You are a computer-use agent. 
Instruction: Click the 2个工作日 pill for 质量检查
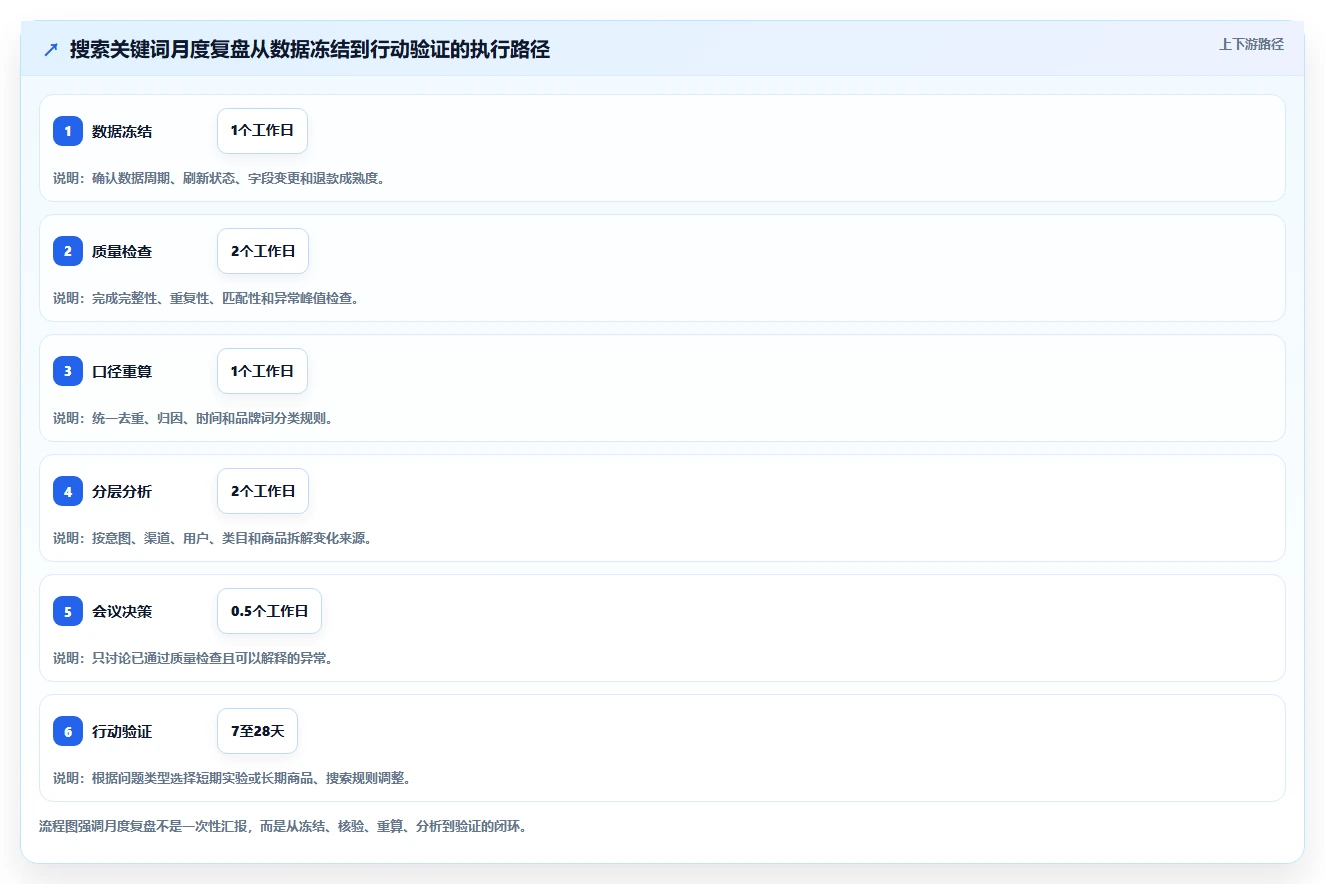point(263,251)
